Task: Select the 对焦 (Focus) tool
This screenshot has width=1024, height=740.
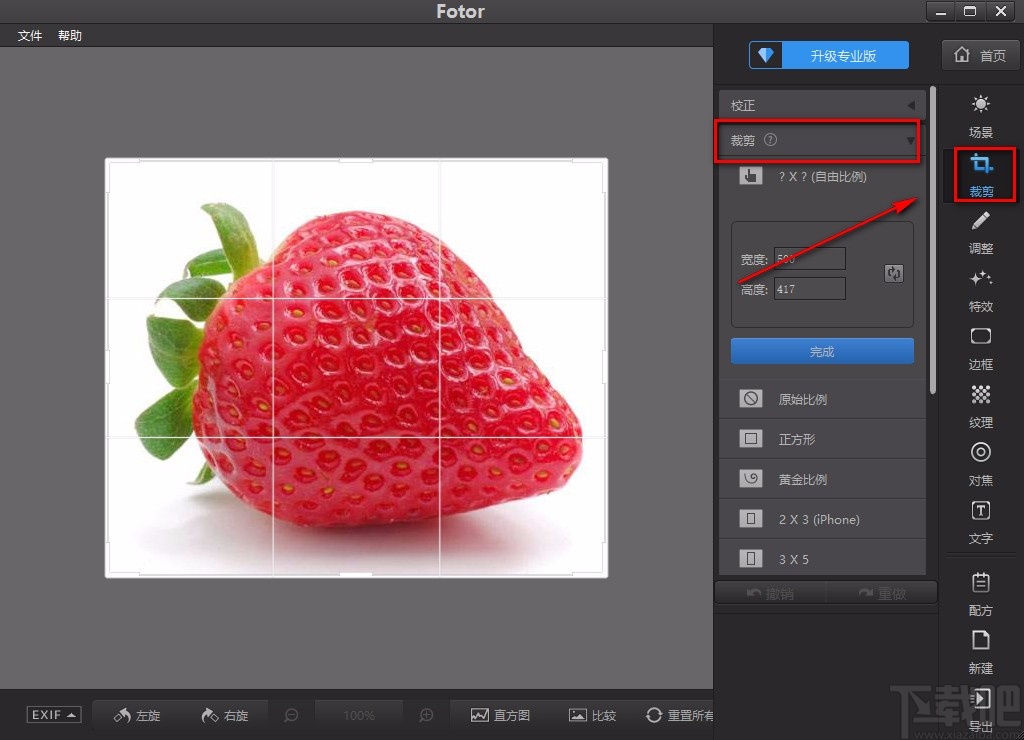Action: coord(981,463)
